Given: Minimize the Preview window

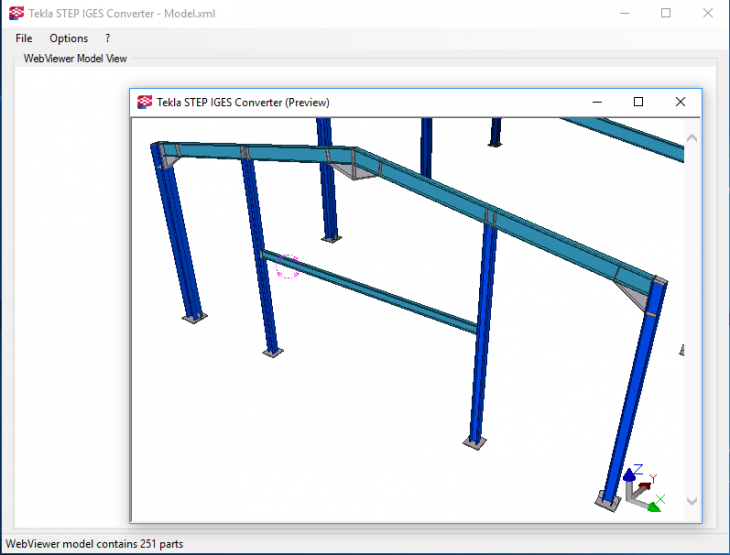Looking at the screenshot, I should click(597, 102).
